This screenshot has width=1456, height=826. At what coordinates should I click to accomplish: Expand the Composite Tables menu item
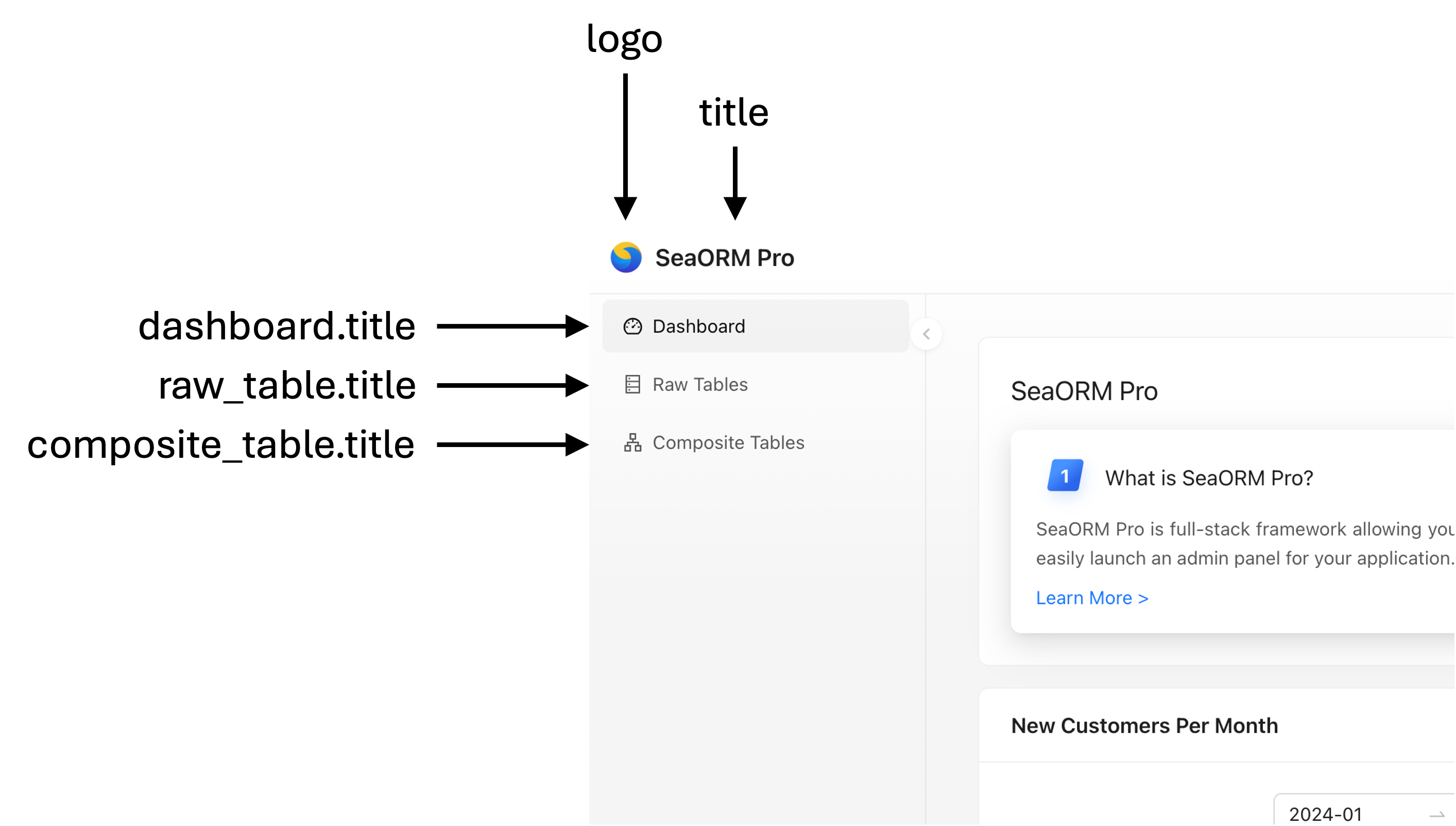(728, 442)
